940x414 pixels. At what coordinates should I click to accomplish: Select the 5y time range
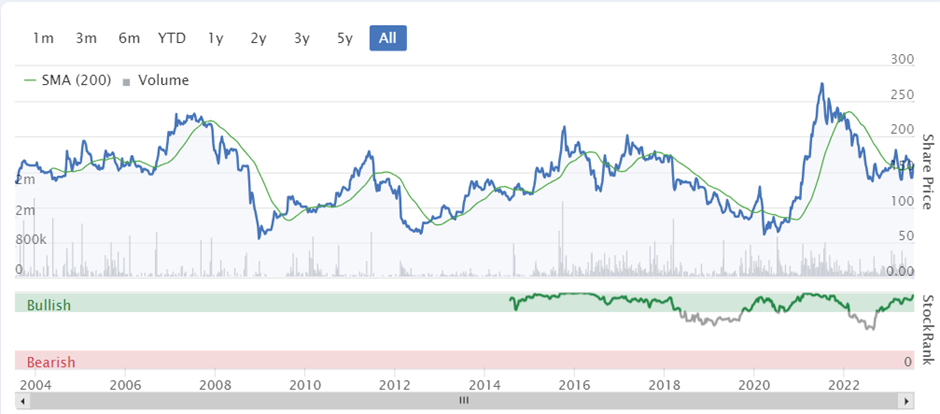tap(345, 38)
